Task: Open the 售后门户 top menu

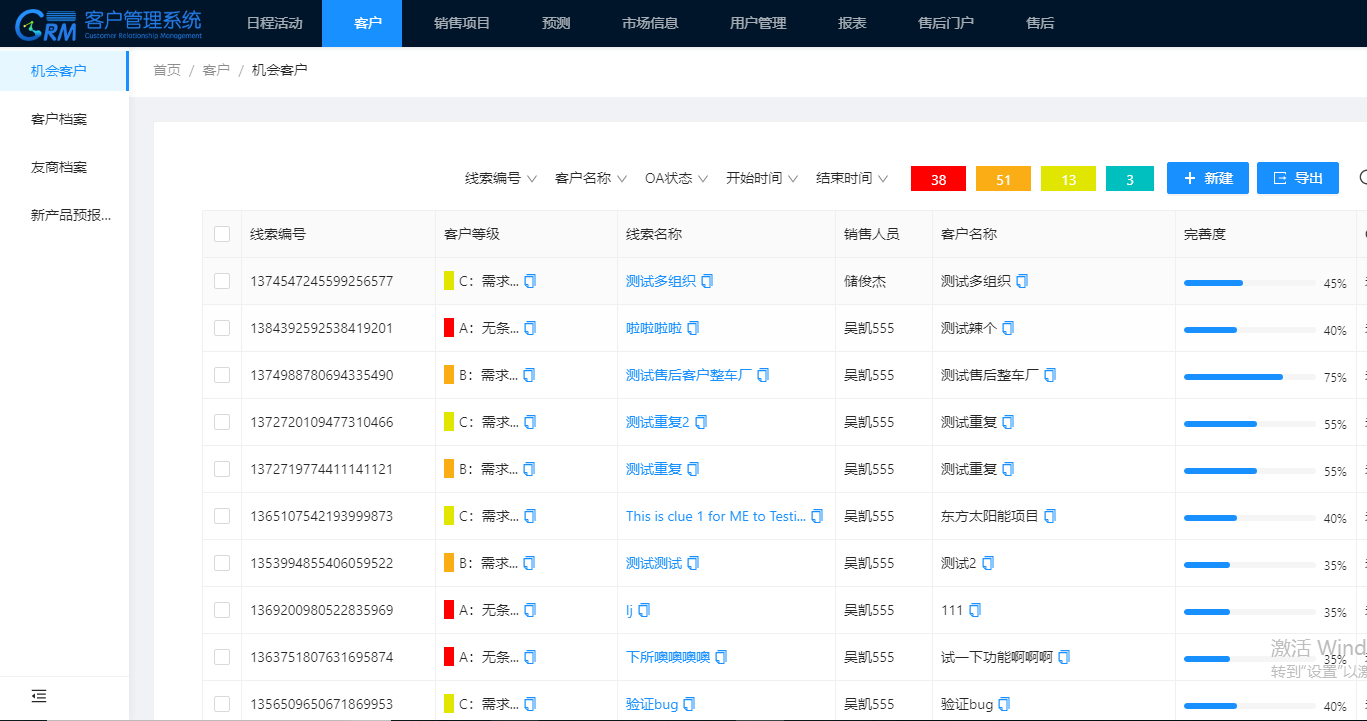Action: click(x=946, y=23)
